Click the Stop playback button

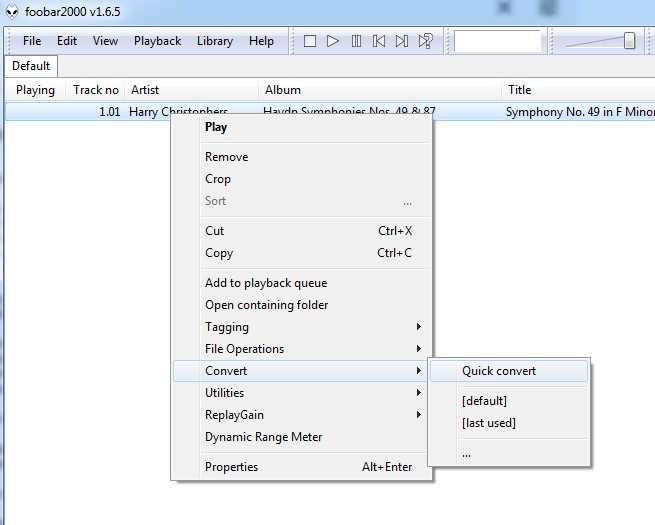310,41
